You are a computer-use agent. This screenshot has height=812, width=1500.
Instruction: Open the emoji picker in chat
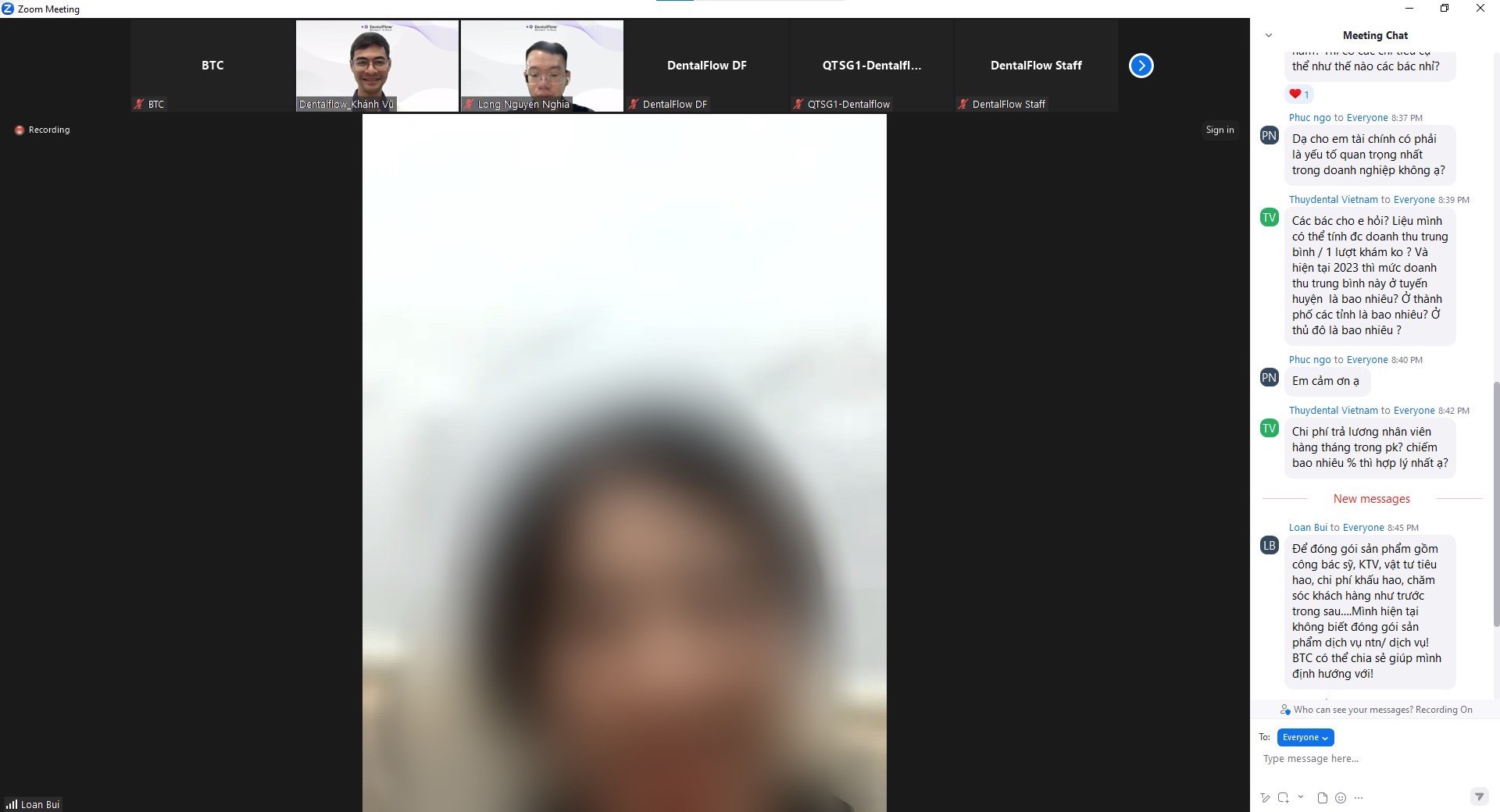[1341, 797]
